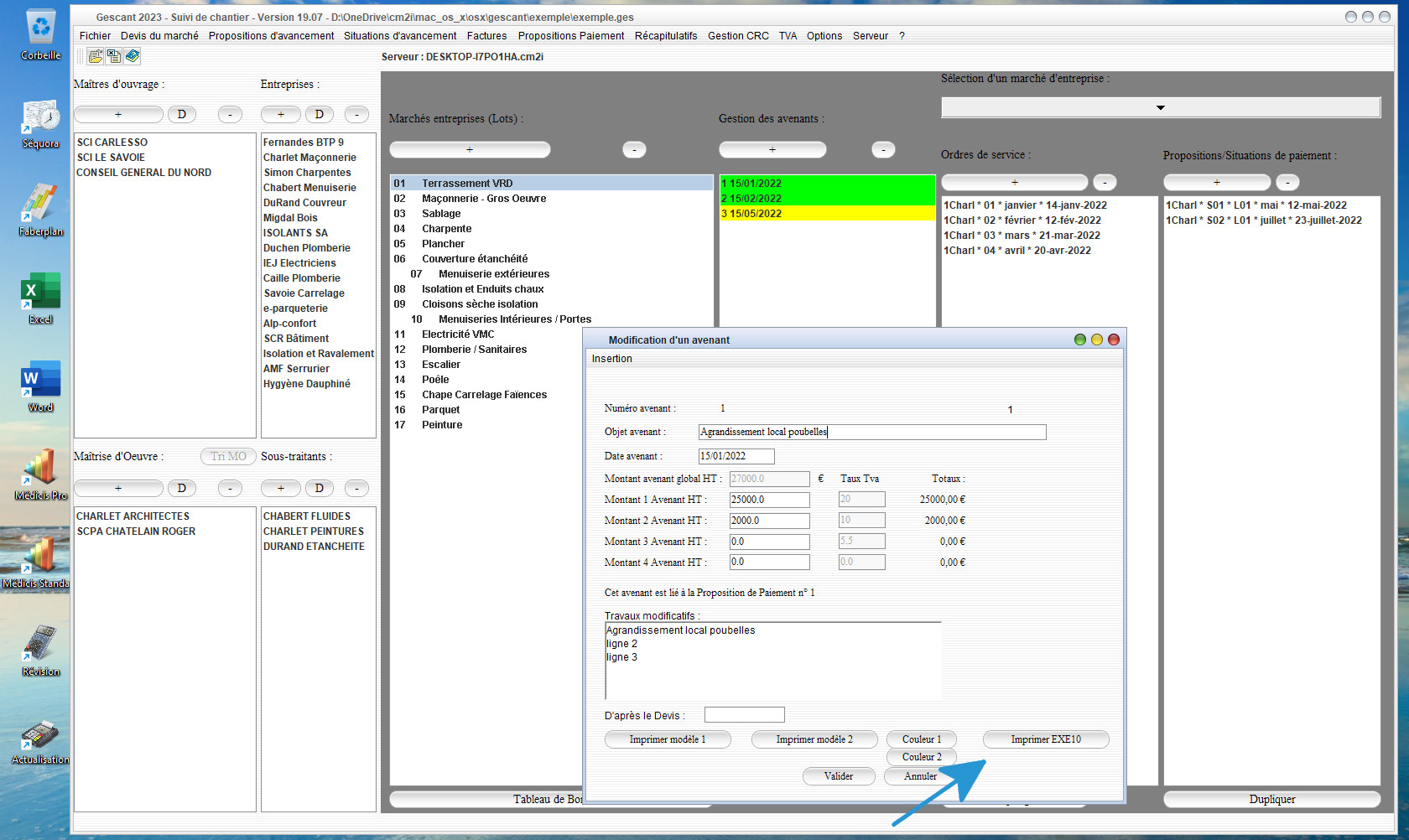1409x840 pixels.
Task: Launch Séquora from the desktop
Action: click(40, 124)
